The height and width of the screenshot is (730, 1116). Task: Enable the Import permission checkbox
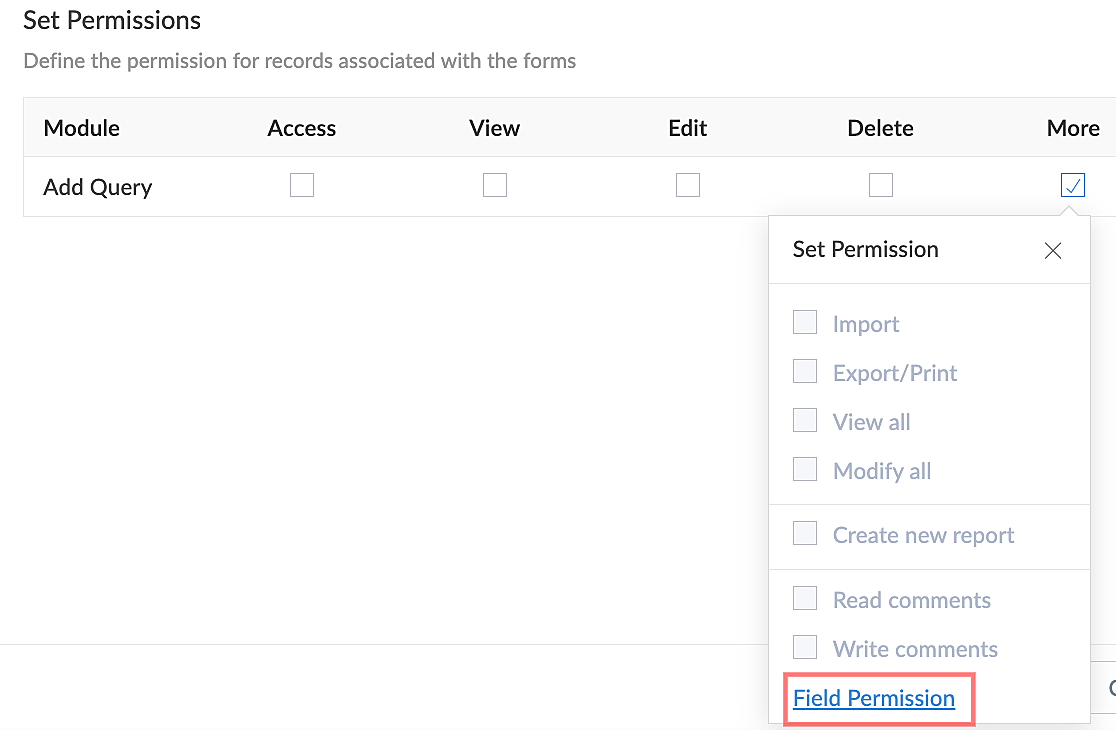[805, 322]
